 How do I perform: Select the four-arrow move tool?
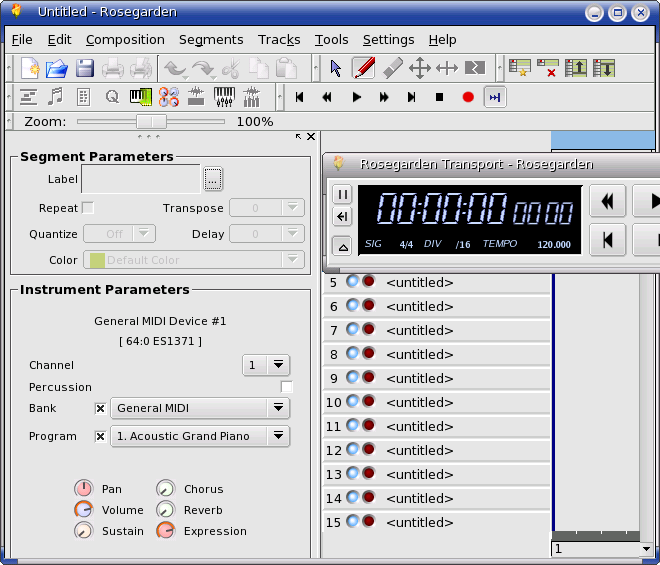(420, 68)
